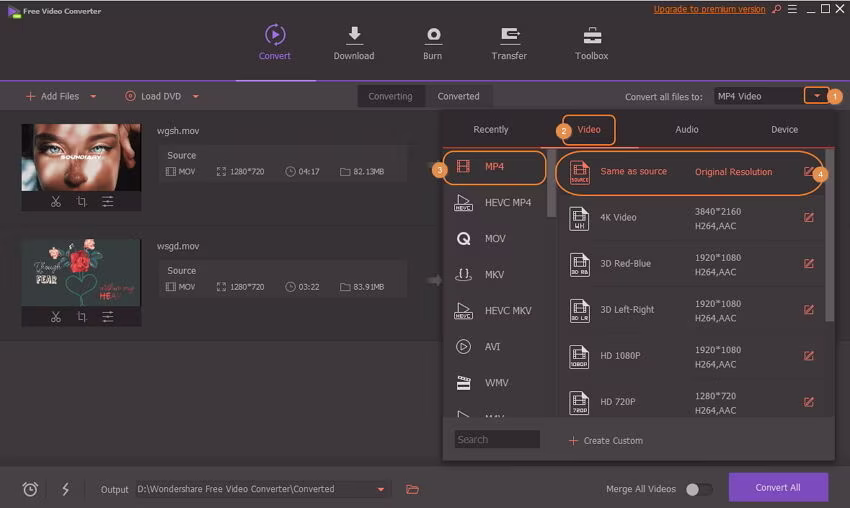Expand the Output path dropdown
Viewport: 850px width, 508px height.
pyautogui.click(x=381, y=489)
